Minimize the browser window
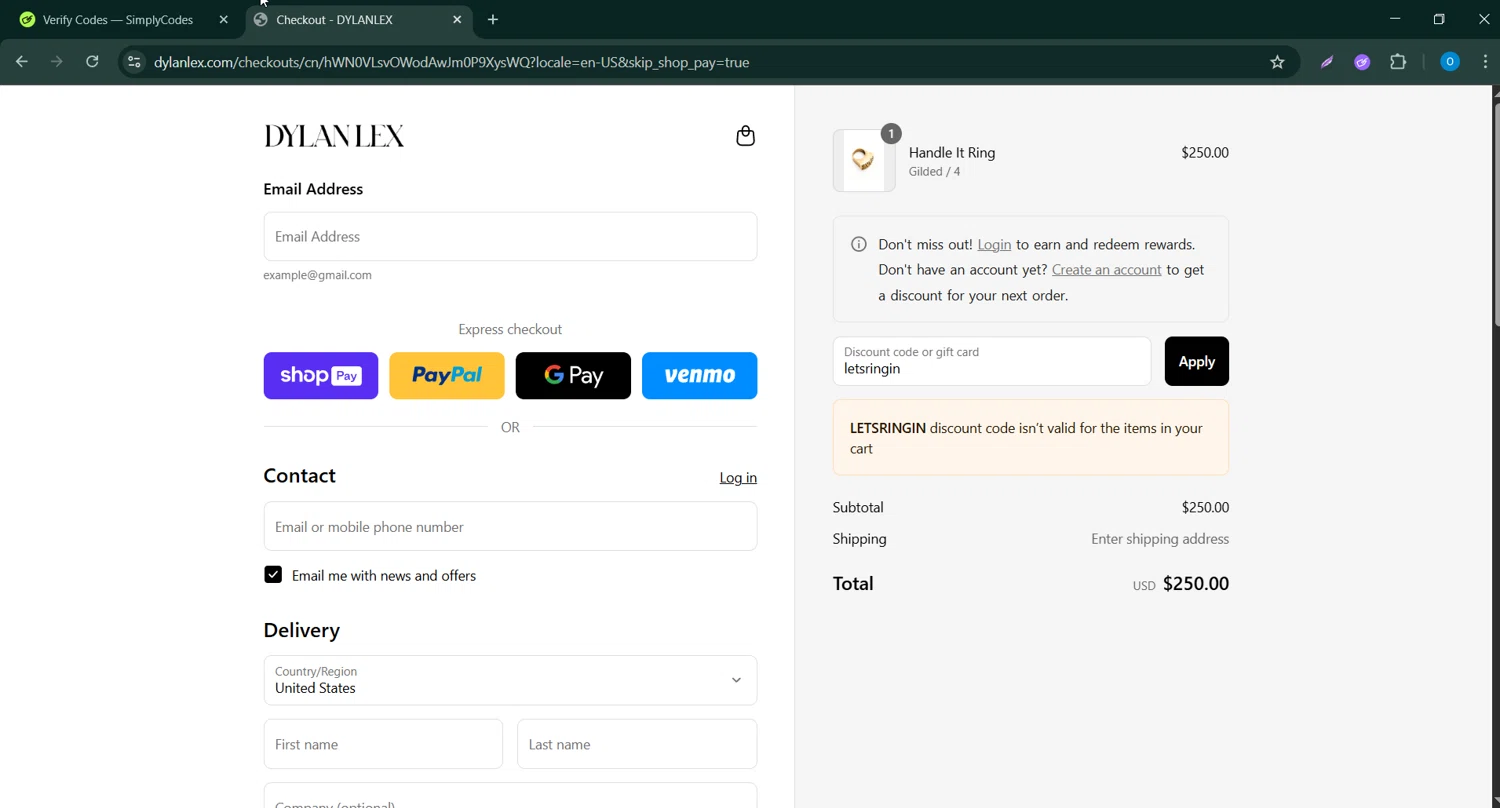This screenshot has height=808, width=1500. pyautogui.click(x=1395, y=19)
